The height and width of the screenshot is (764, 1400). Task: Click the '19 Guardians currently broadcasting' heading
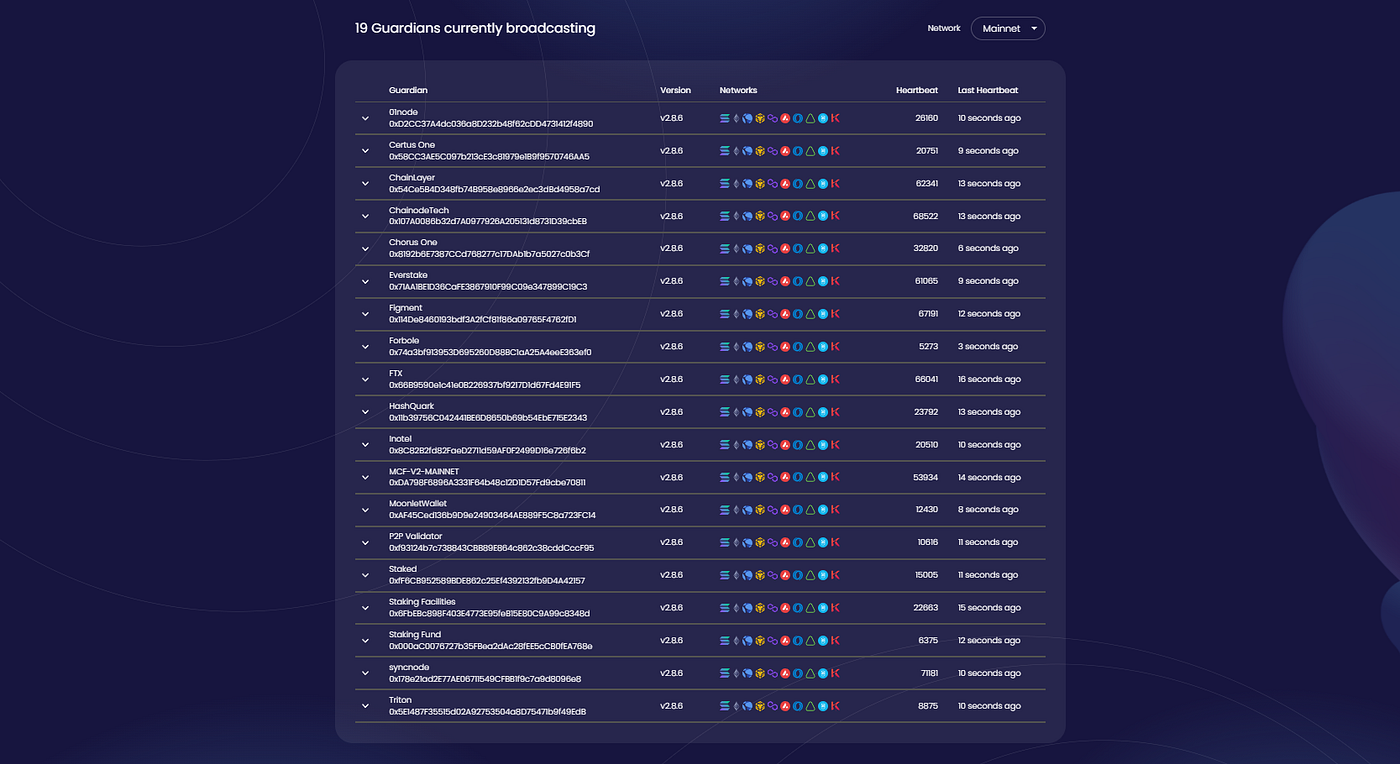[475, 28]
